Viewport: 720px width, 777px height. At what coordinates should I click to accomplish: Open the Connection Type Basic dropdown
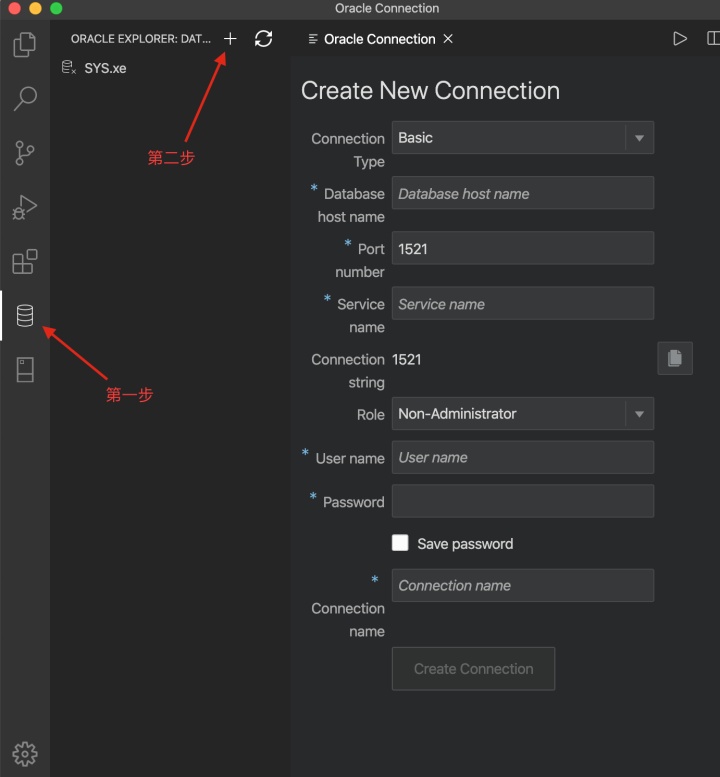[523, 137]
